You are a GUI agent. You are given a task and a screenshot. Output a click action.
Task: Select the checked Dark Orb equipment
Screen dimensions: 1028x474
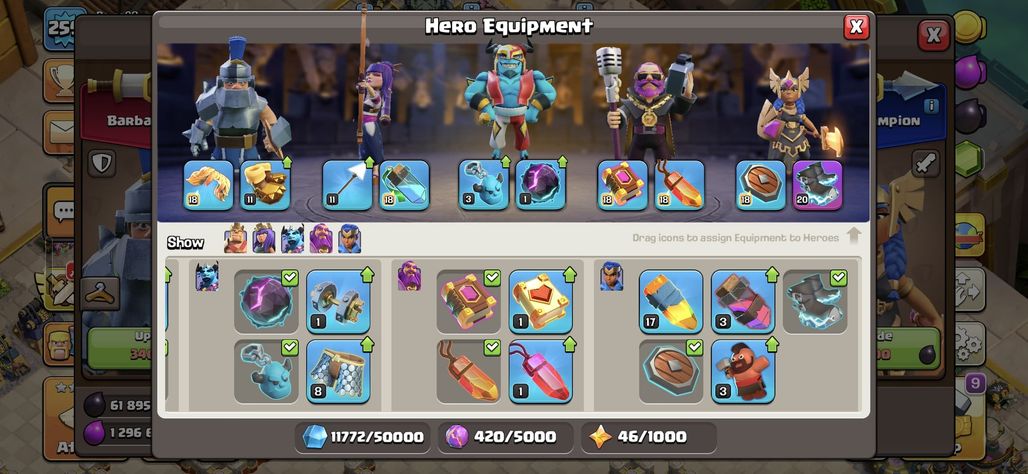[266, 302]
